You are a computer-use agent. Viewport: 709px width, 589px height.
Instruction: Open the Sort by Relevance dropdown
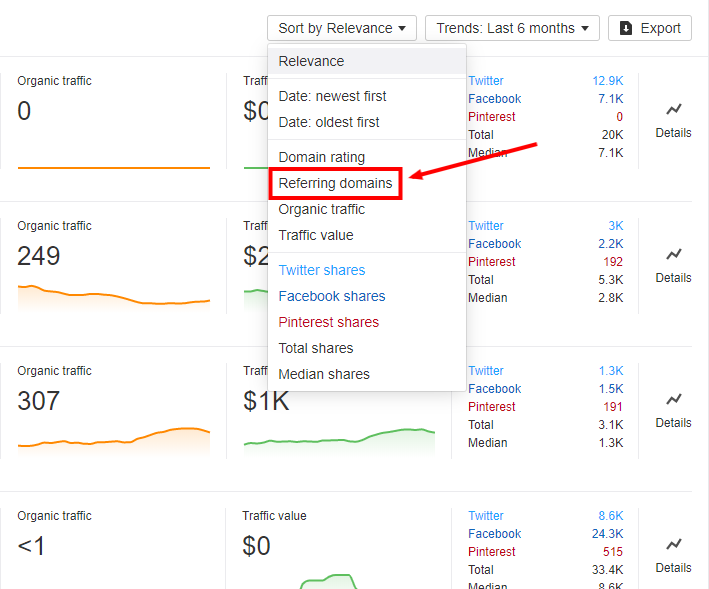pos(341,28)
